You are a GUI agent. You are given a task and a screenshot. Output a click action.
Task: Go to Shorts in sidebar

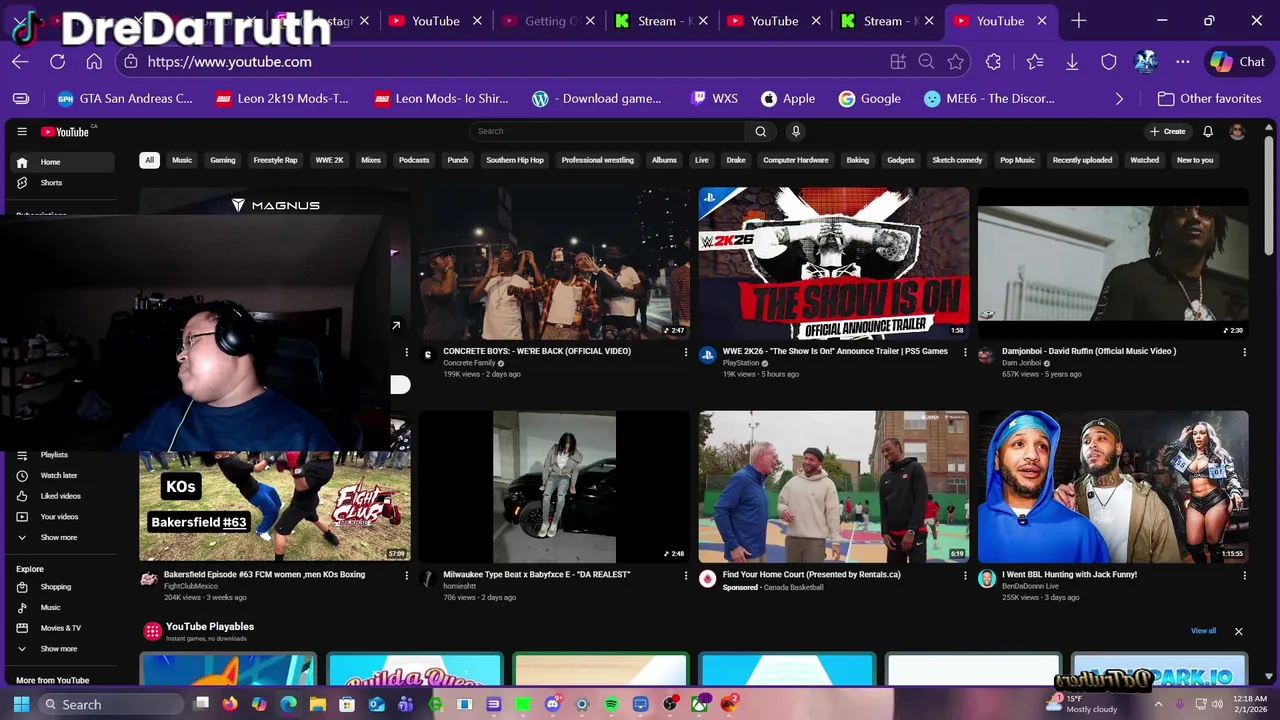click(x=62, y=183)
